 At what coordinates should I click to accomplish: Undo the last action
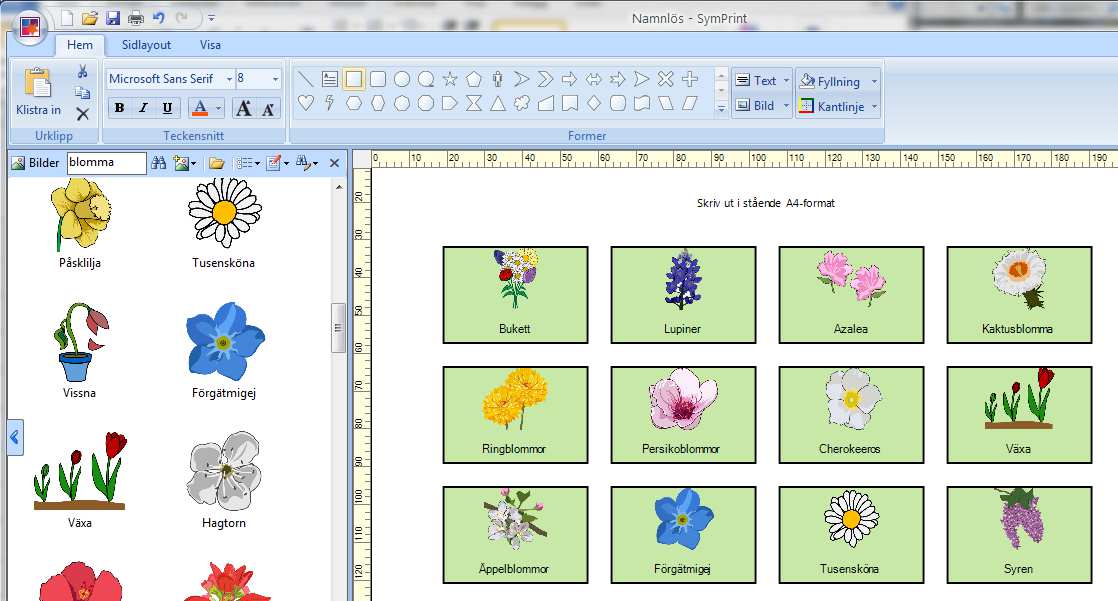tap(158, 17)
